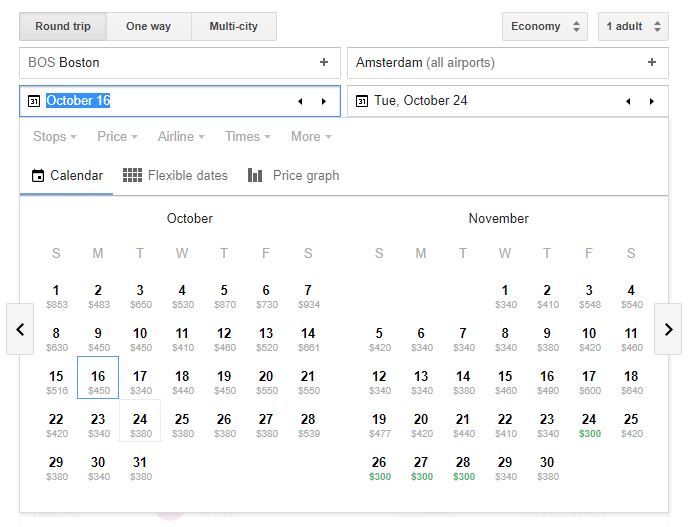Open the Economy cabin class dropdown
This screenshot has height=527, width=688.
(x=544, y=26)
